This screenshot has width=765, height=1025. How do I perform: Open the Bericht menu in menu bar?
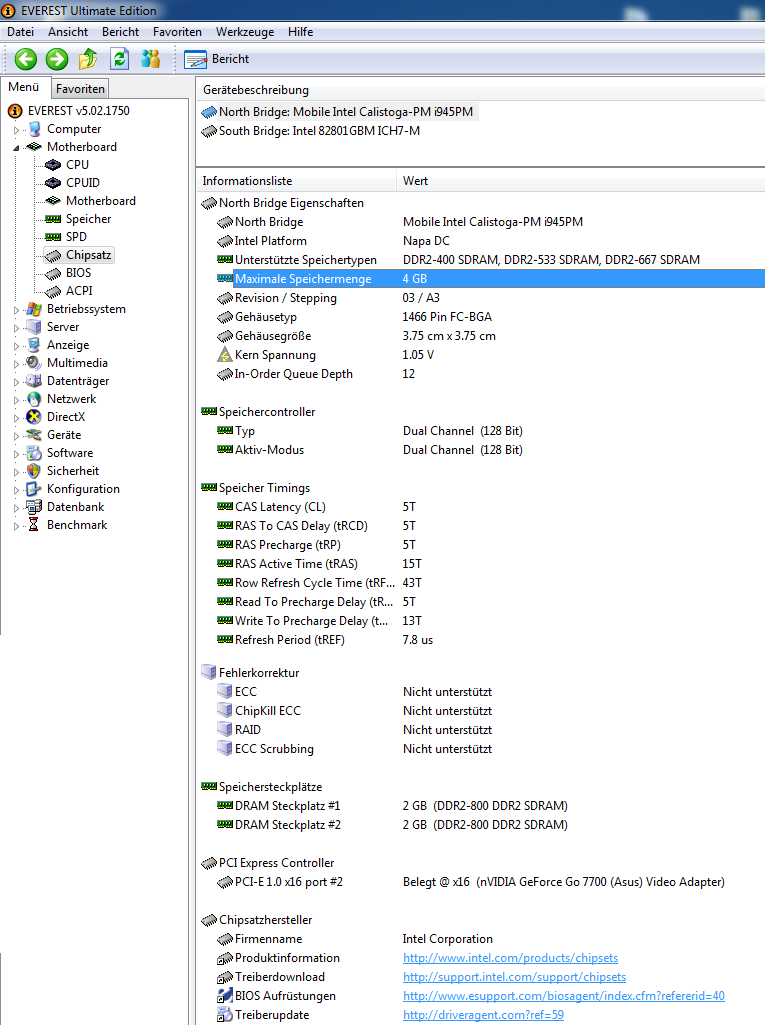[120, 31]
